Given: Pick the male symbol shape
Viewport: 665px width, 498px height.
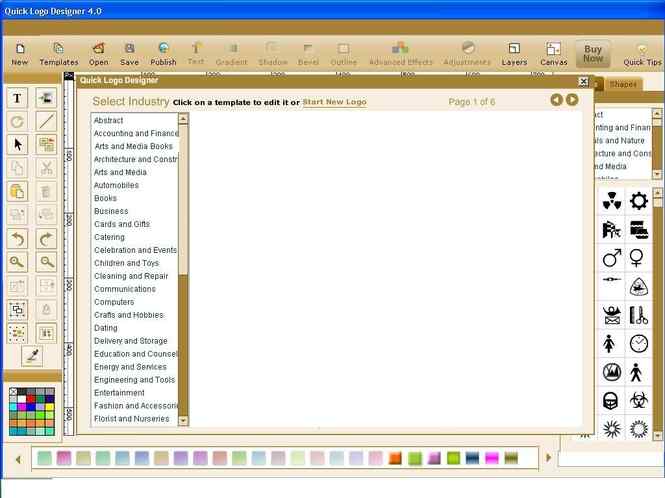Looking at the screenshot, I should pyautogui.click(x=612, y=257).
